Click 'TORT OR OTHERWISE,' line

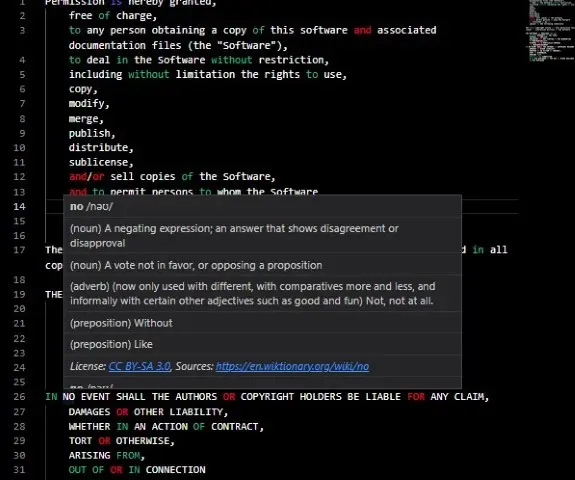coord(122,441)
